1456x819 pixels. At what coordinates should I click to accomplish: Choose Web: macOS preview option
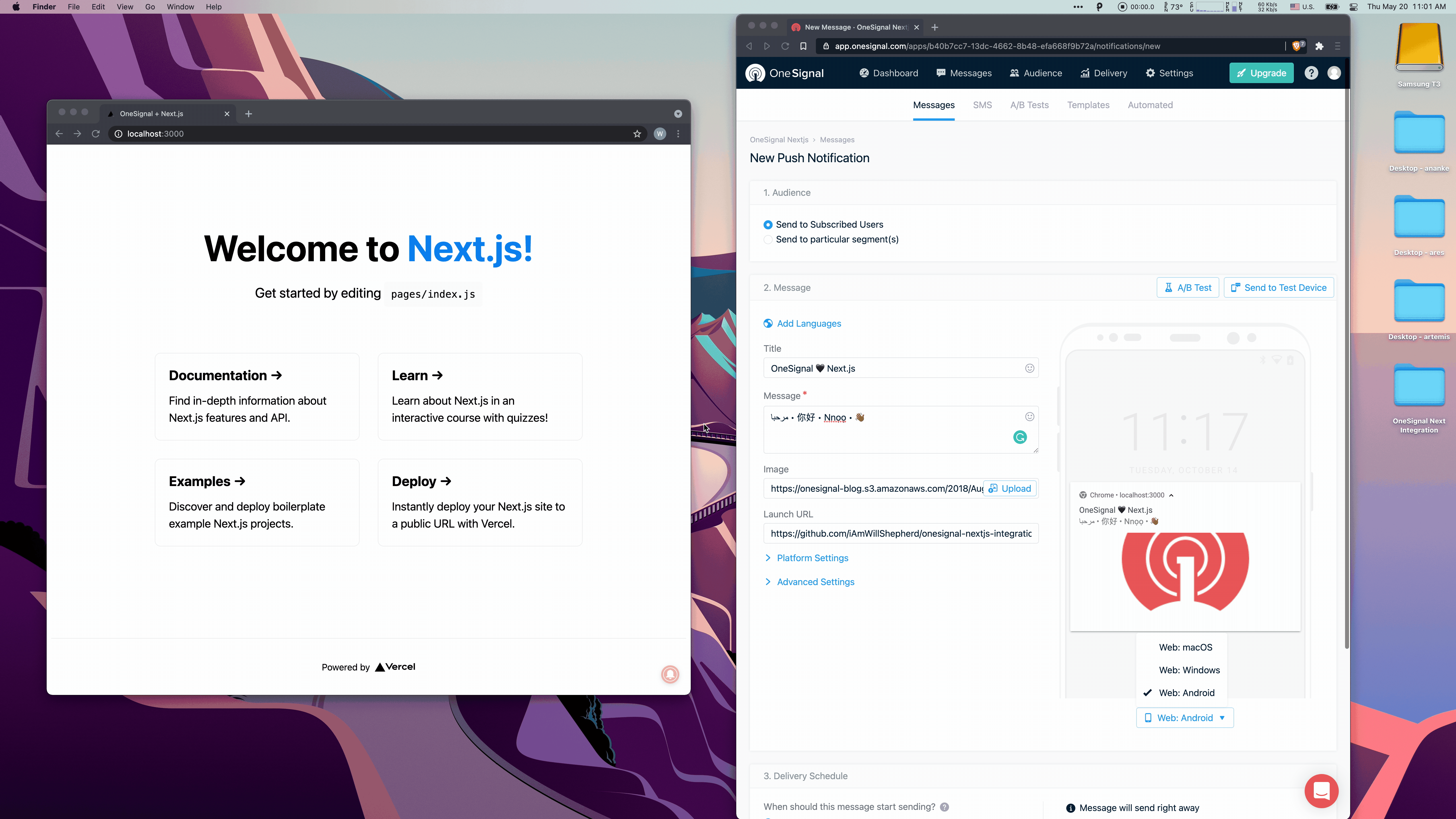1185,647
